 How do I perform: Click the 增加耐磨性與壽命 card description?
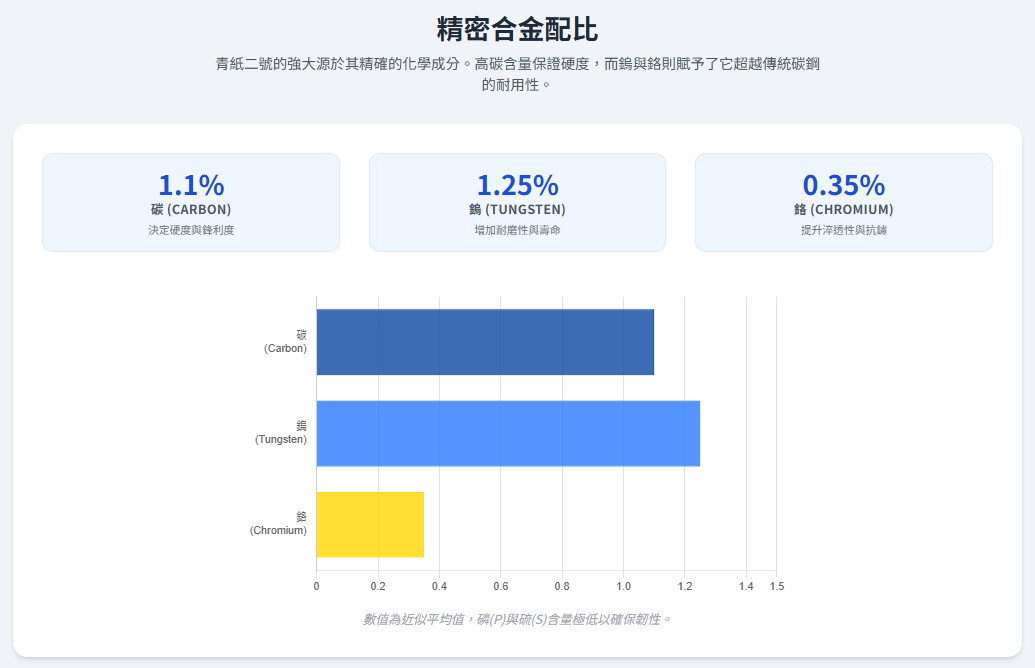(517, 230)
